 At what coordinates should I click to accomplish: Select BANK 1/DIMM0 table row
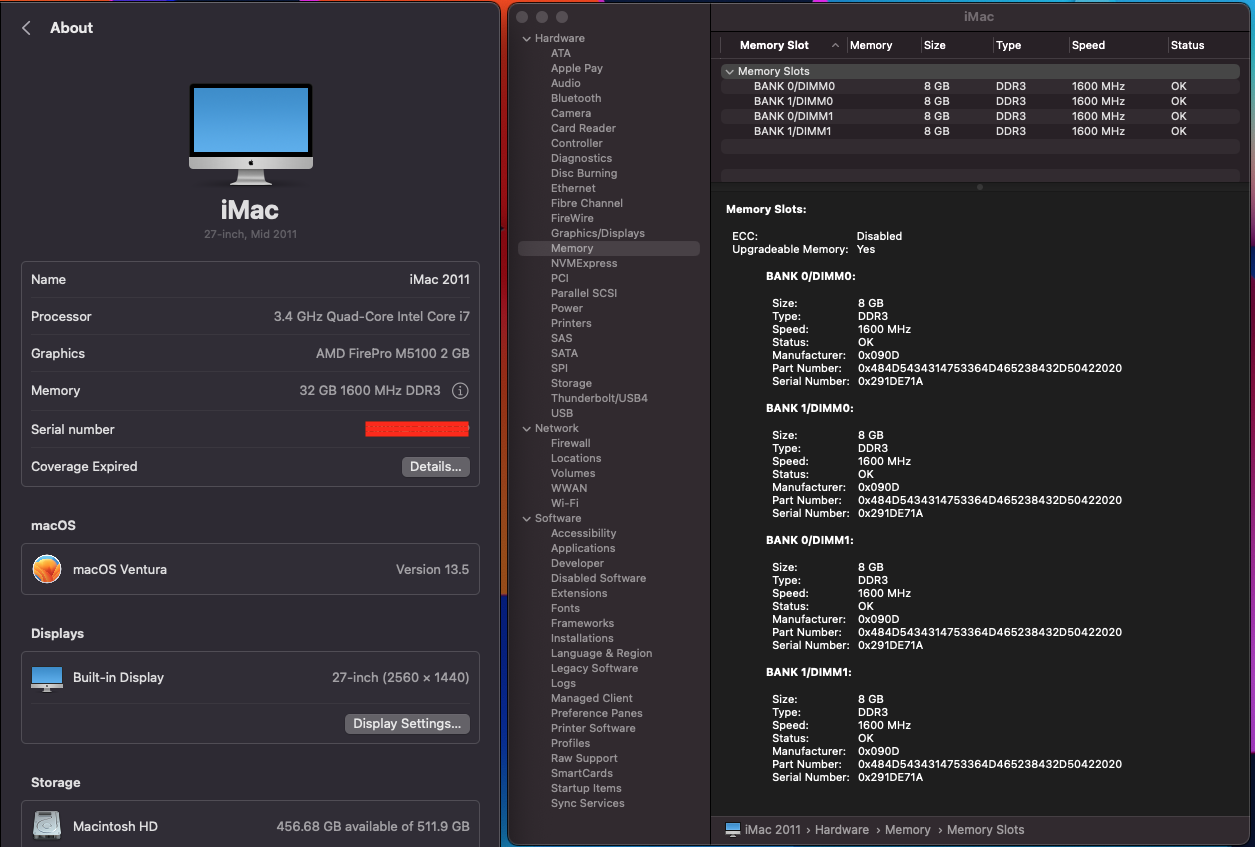coord(980,102)
